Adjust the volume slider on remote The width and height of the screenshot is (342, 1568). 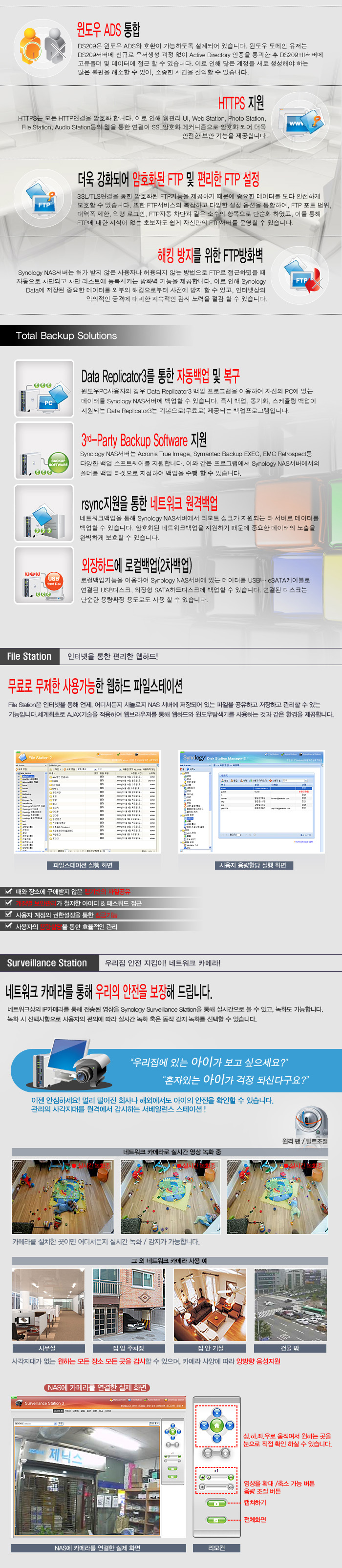pyautogui.click(x=216, y=1487)
